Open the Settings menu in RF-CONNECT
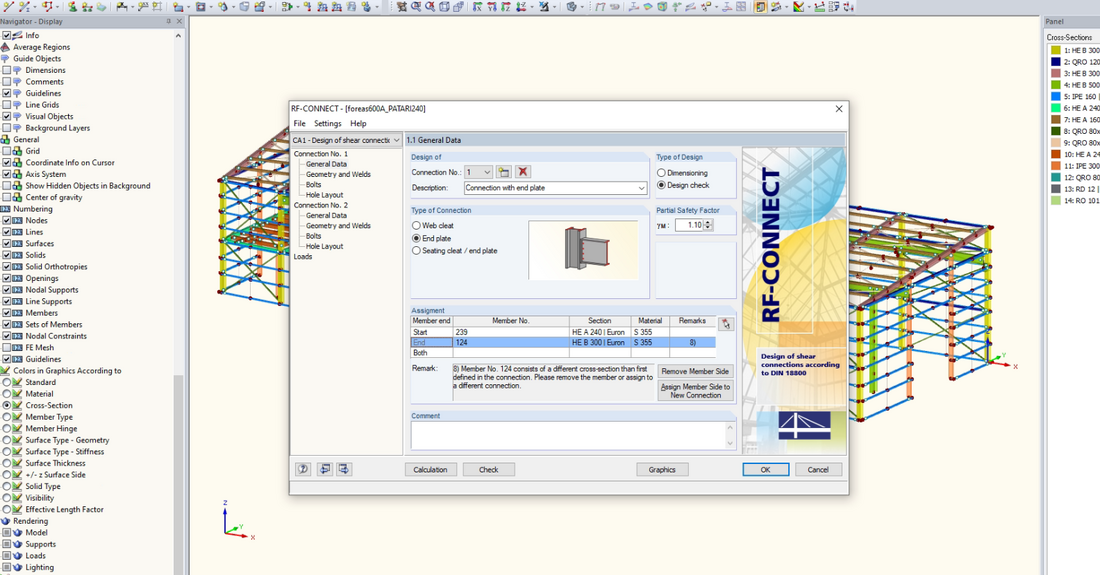Viewport: 1100px width, 575px height. pyautogui.click(x=327, y=124)
